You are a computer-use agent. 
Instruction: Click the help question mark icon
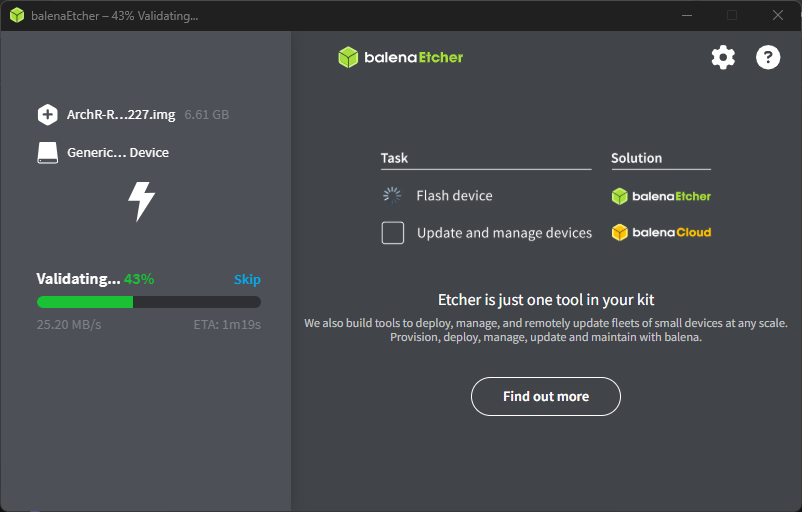768,57
